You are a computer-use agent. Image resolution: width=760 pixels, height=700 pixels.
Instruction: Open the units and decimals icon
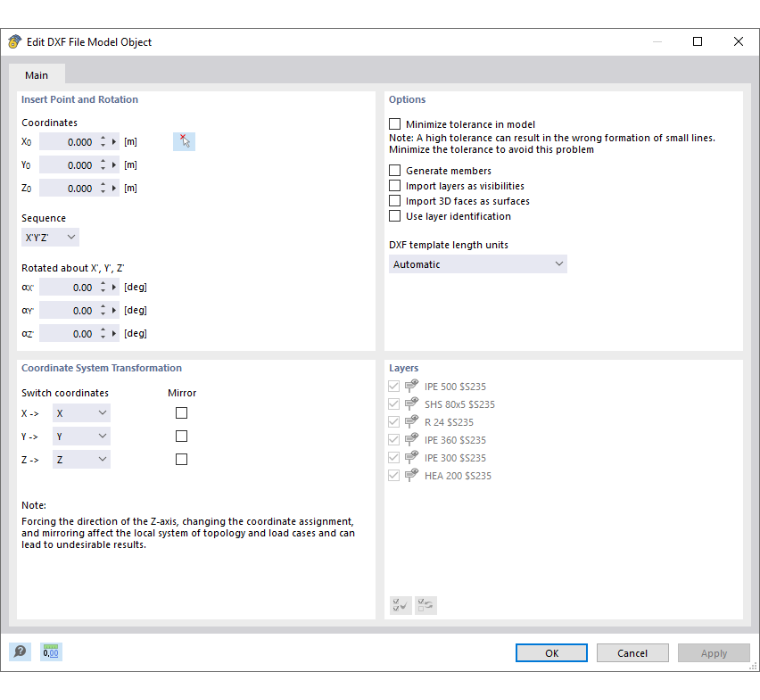tap(51, 652)
